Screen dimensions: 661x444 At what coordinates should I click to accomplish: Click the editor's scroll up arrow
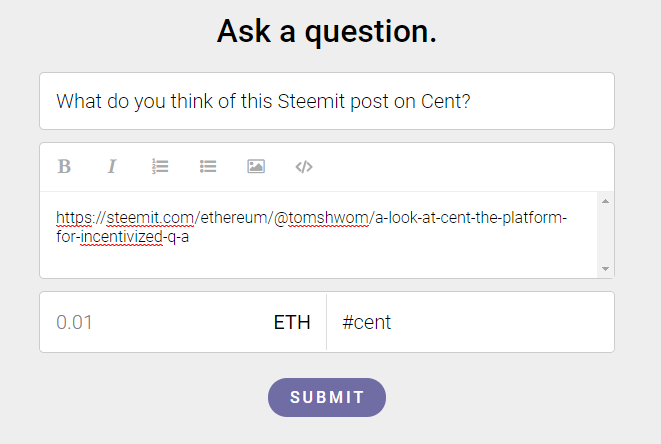[605, 201]
